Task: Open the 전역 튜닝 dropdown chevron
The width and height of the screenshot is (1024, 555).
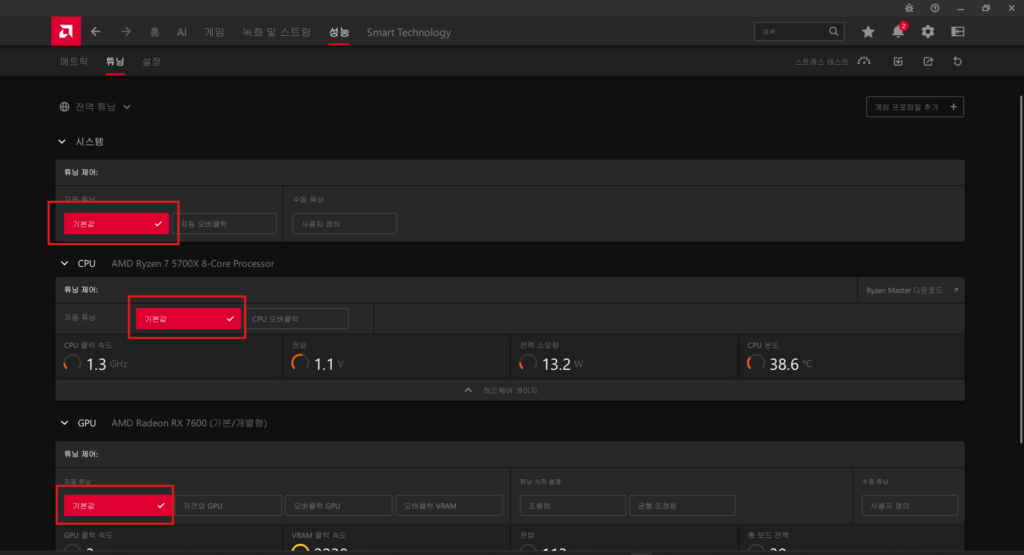Action: pyautogui.click(x=127, y=106)
